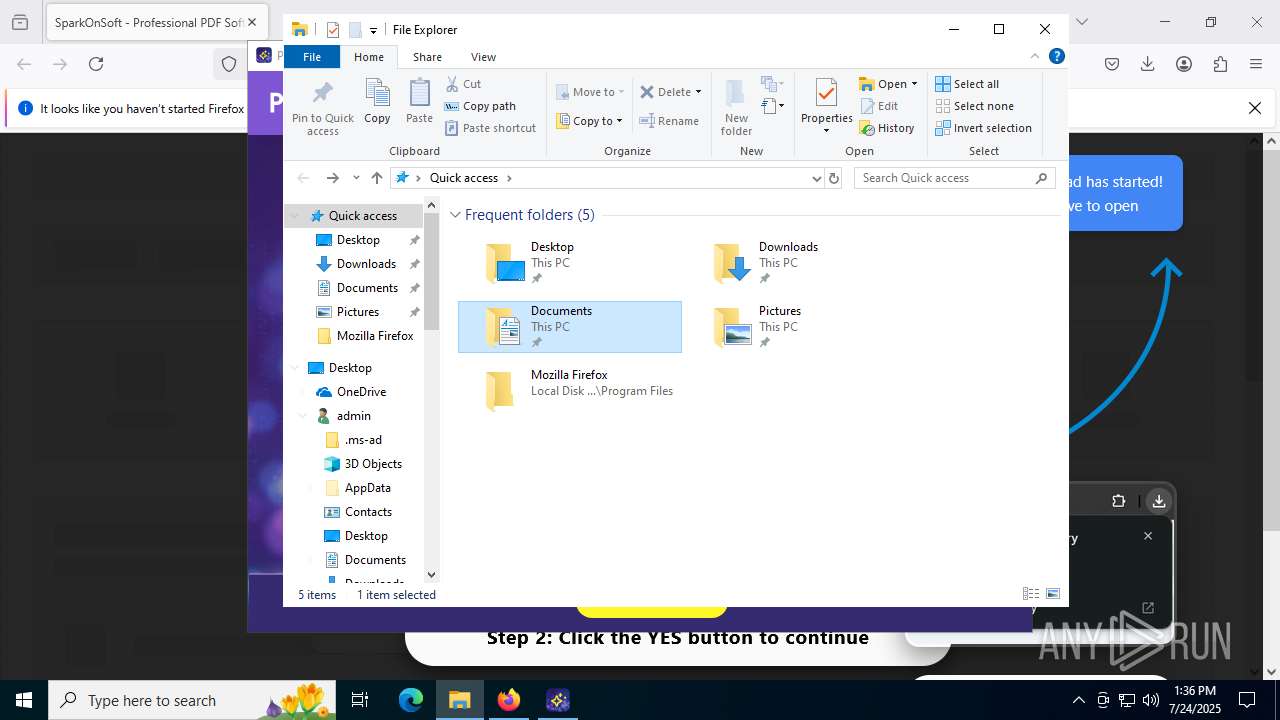
Task: Select admin user folder in tree
Action: pos(353,416)
